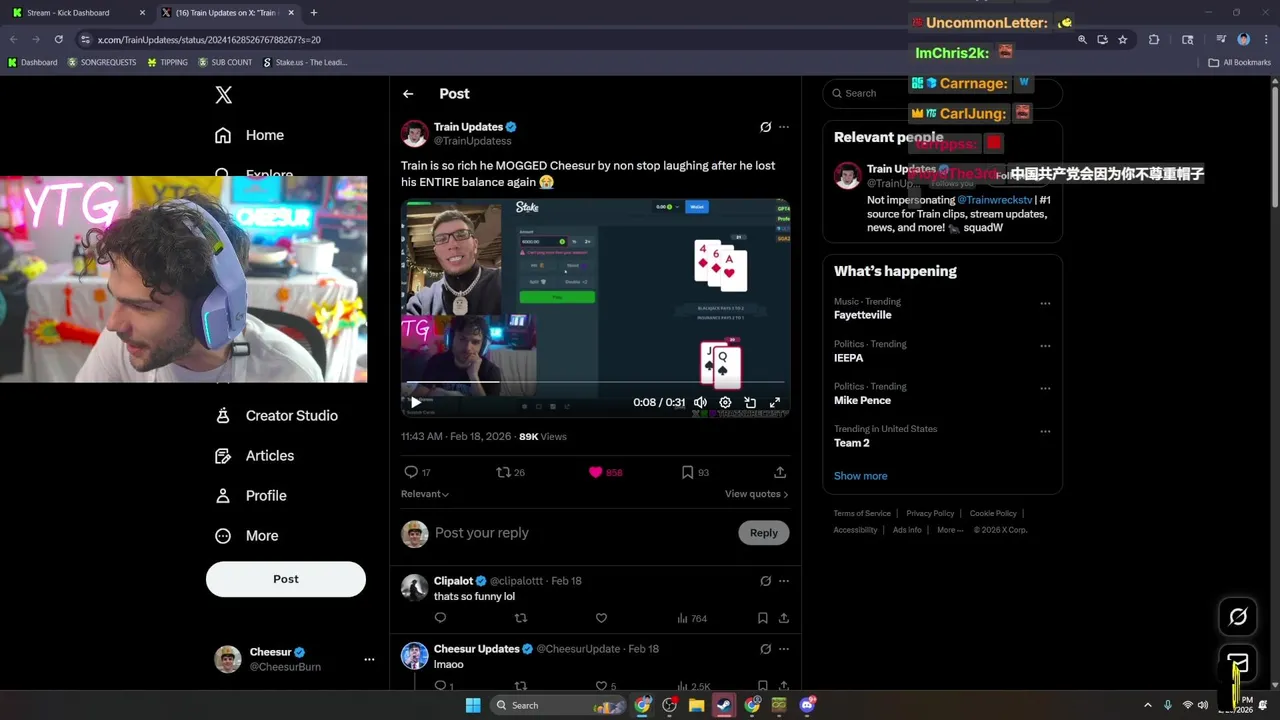This screenshot has width=1280, height=720.
Task: Focus the X Search field
Action: [x=942, y=93]
